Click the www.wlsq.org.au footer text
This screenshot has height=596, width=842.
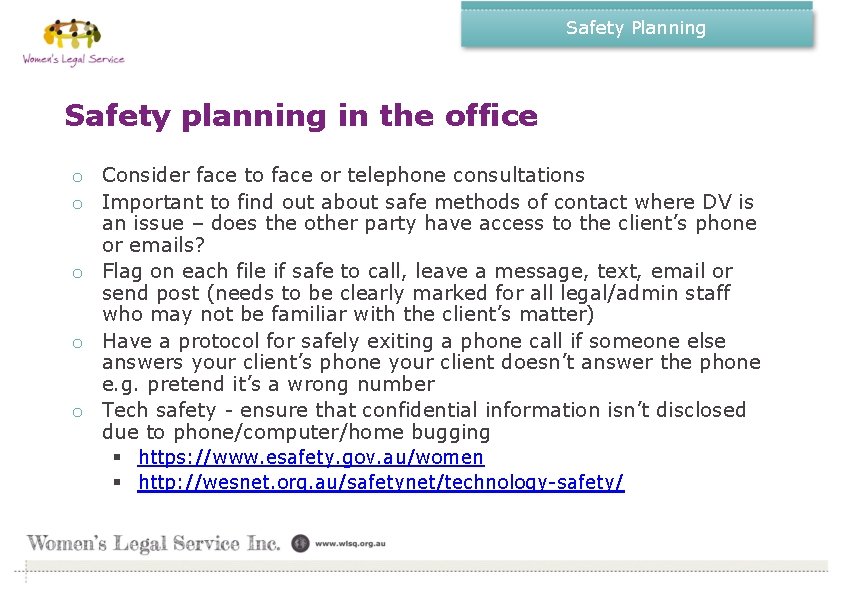350,544
